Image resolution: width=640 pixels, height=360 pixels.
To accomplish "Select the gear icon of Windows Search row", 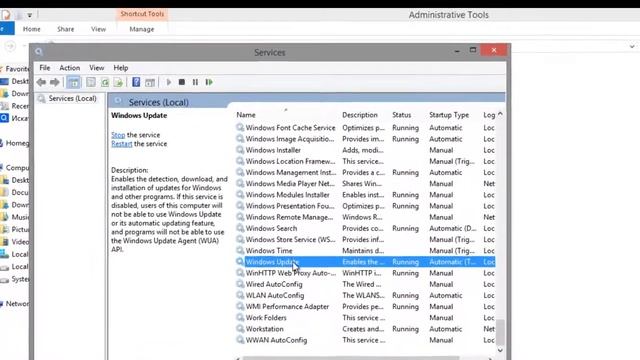I will pos(240,228).
